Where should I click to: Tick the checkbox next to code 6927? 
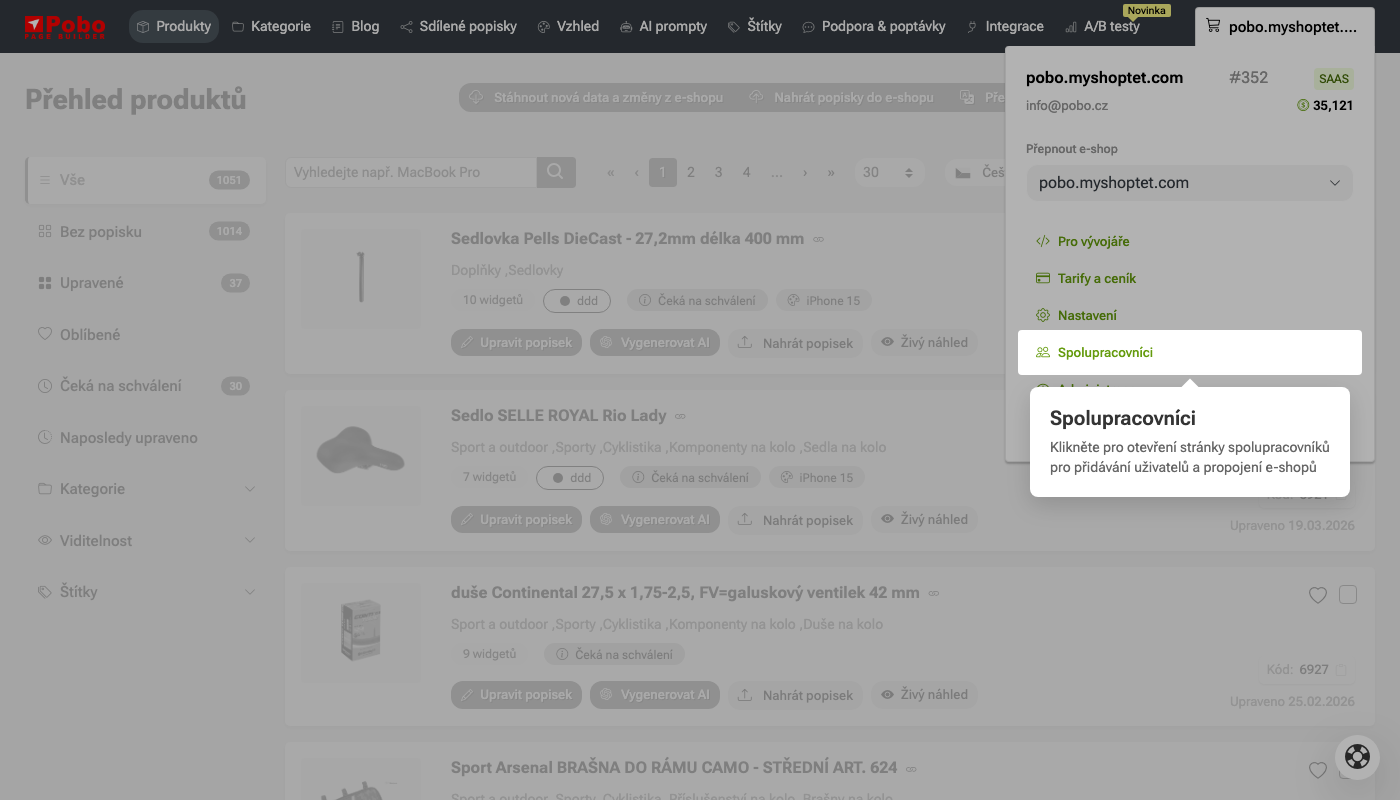tap(1342, 669)
